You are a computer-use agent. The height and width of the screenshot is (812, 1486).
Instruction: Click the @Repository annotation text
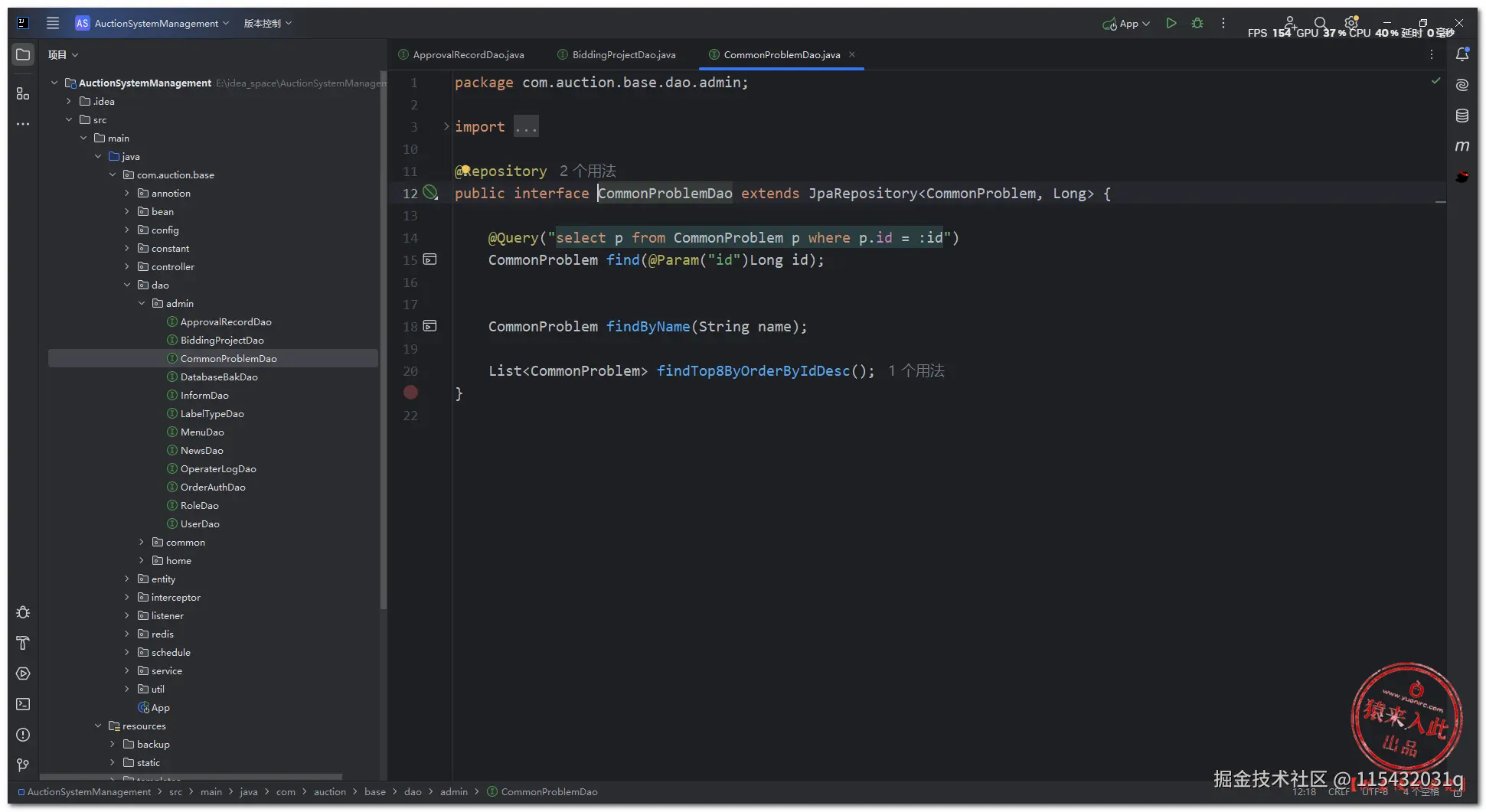tap(501, 171)
